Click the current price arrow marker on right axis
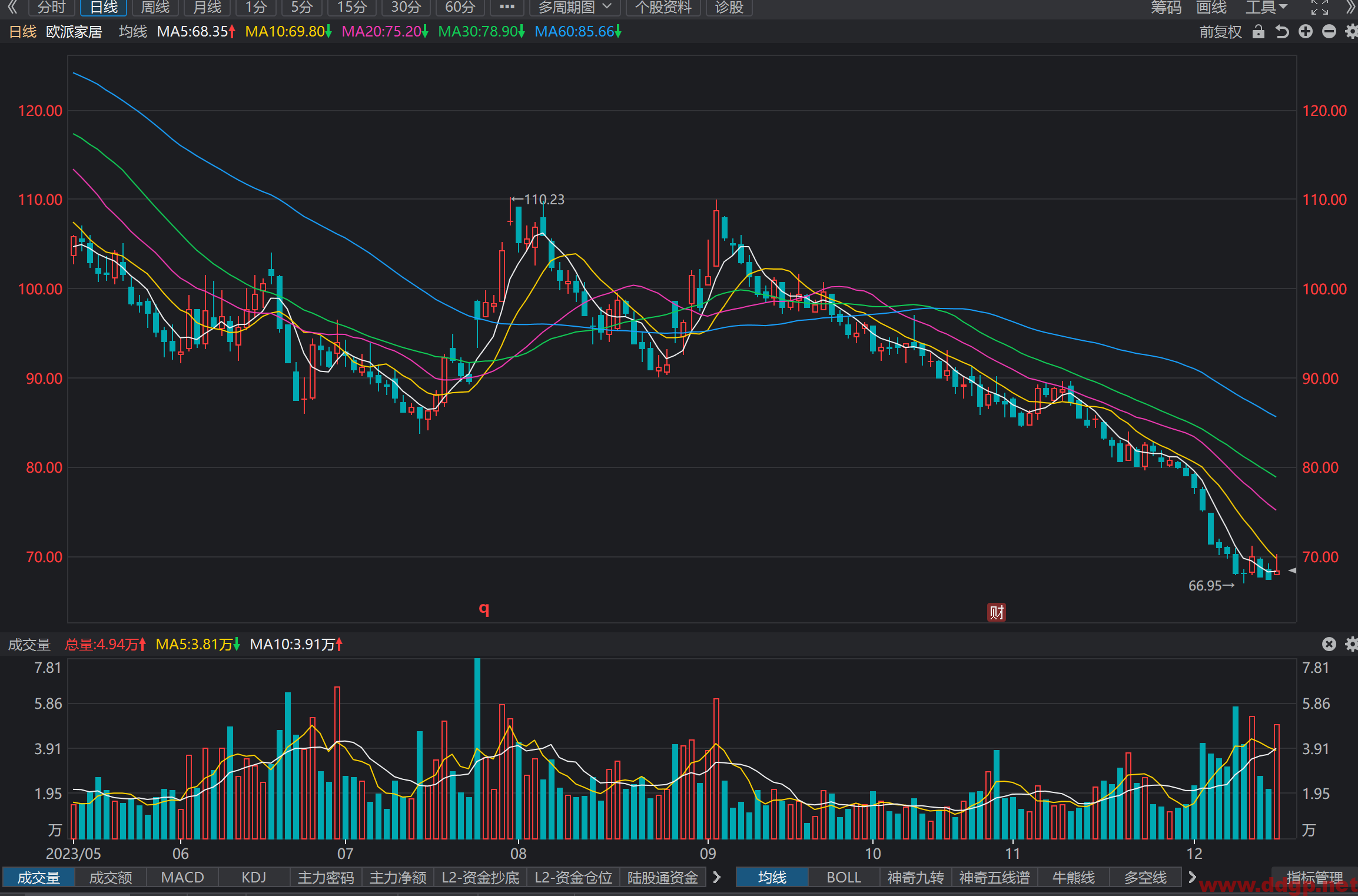This screenshot has height=896, width=1358. tap(1292, 570)
